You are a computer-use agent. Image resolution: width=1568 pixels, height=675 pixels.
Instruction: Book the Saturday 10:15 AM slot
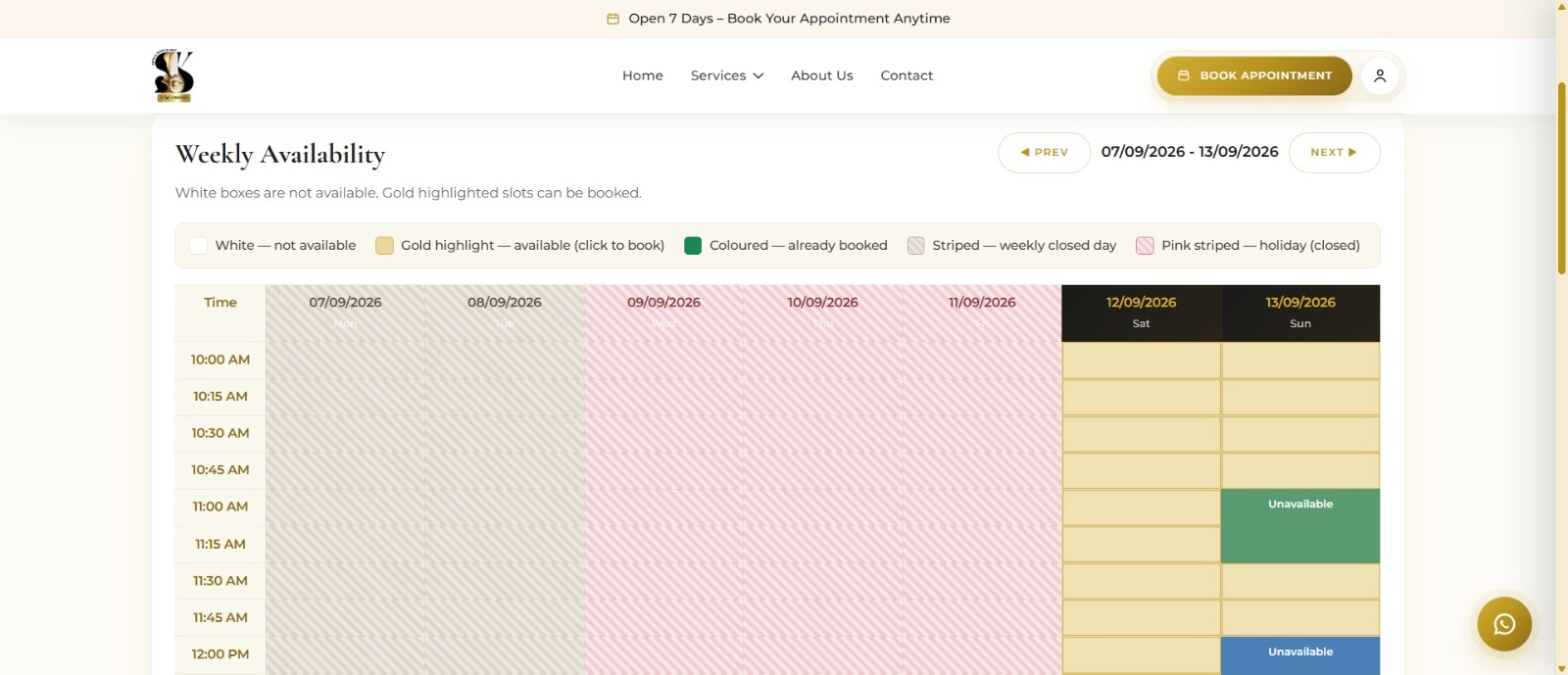[x=1141, y=397]
